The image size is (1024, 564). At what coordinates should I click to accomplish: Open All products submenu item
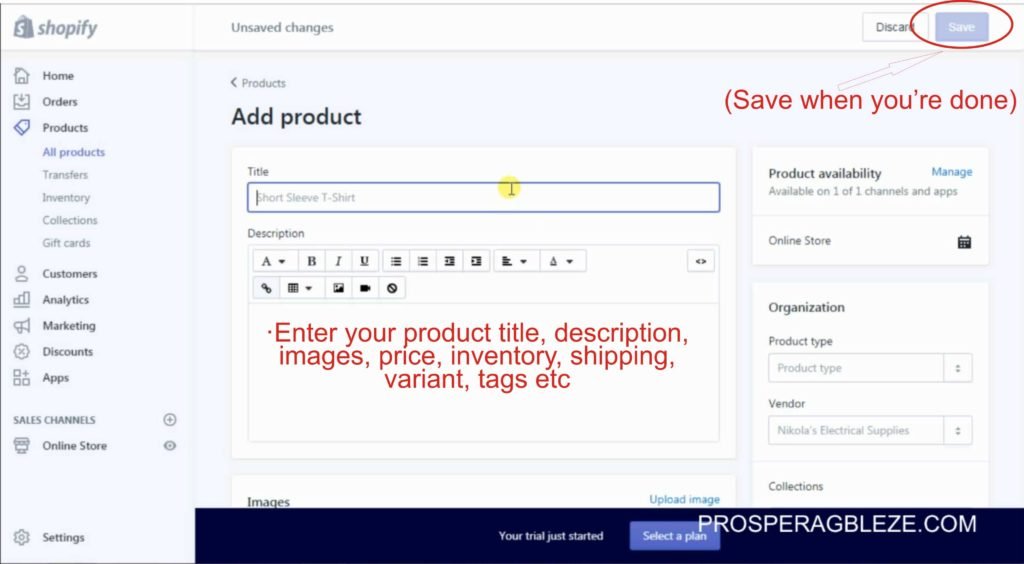[73, 152]
